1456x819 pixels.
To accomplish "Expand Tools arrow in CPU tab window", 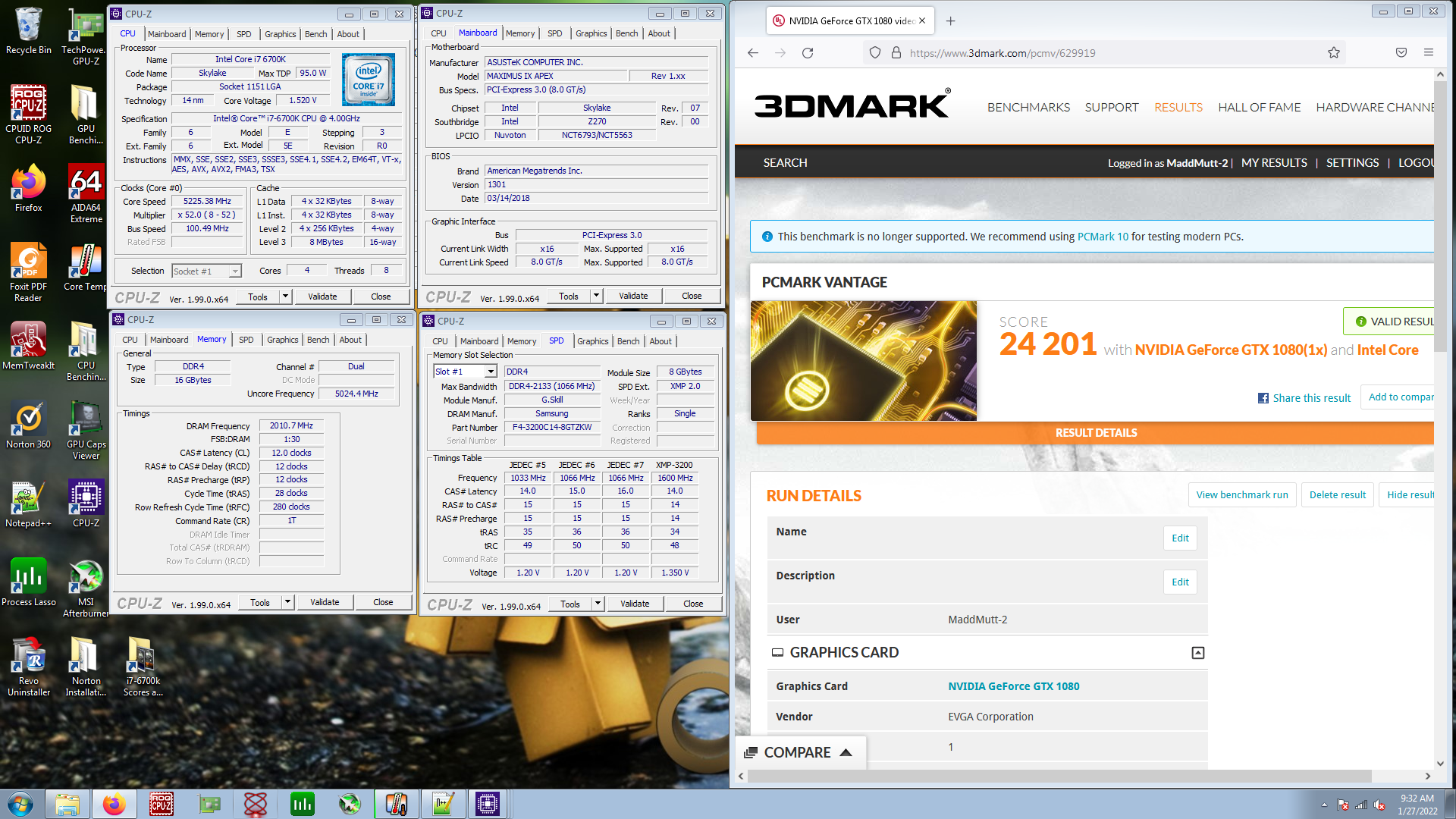I will pyautogui.click(x=286, y=297).
